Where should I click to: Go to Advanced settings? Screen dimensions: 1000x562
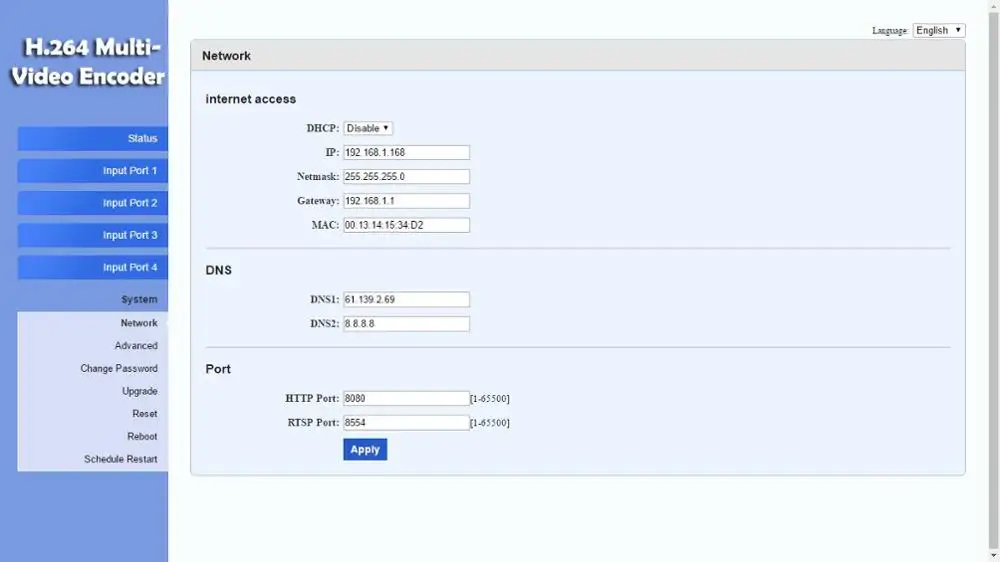[x=136, y=346]
